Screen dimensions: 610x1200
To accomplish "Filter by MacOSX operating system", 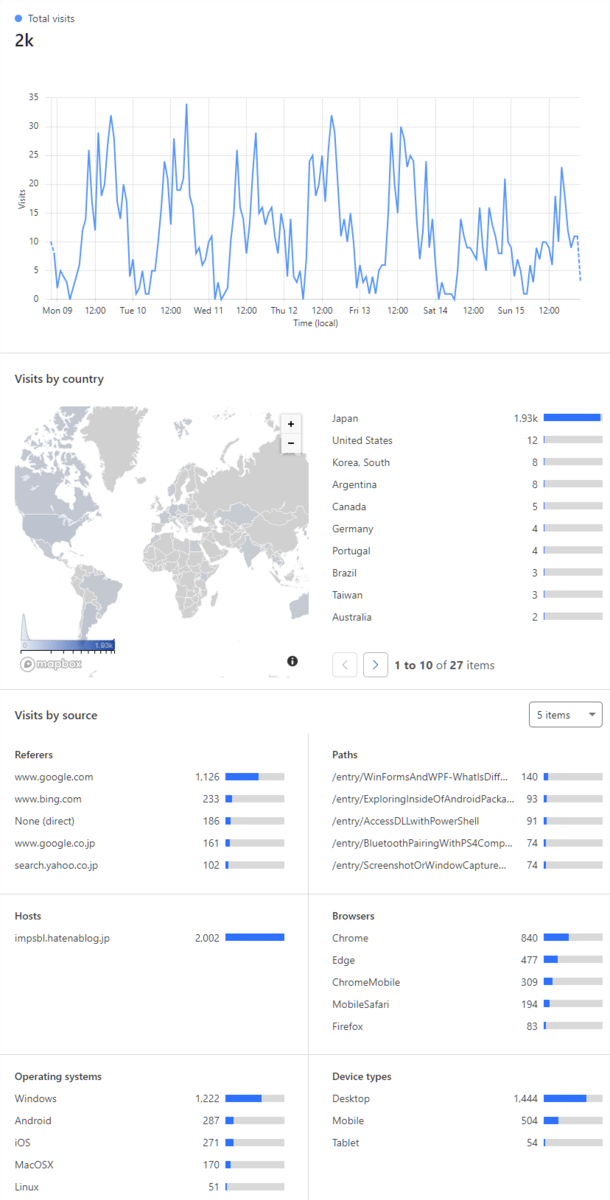I will [33, 1164].
